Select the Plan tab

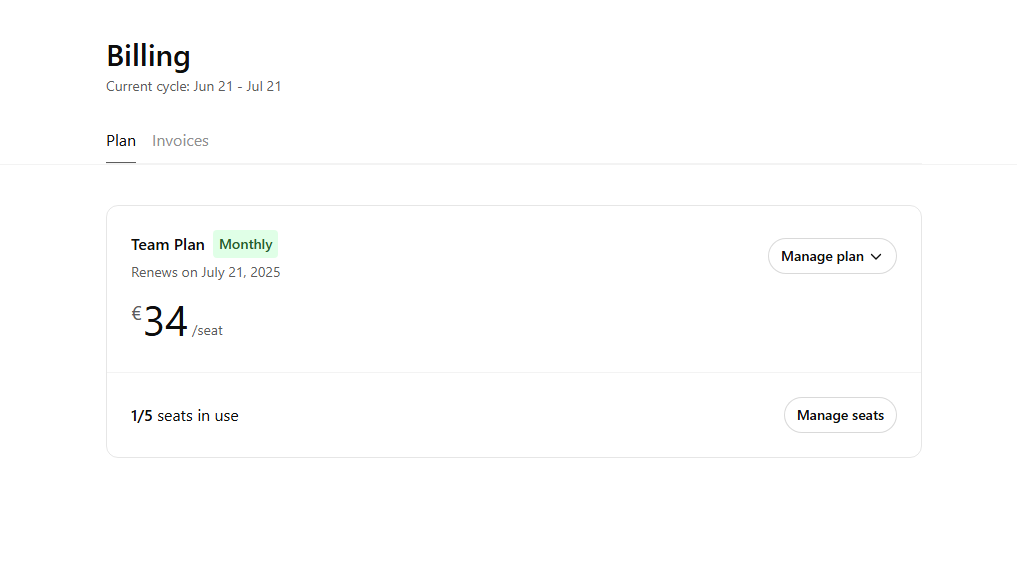[x=121, y=141]
